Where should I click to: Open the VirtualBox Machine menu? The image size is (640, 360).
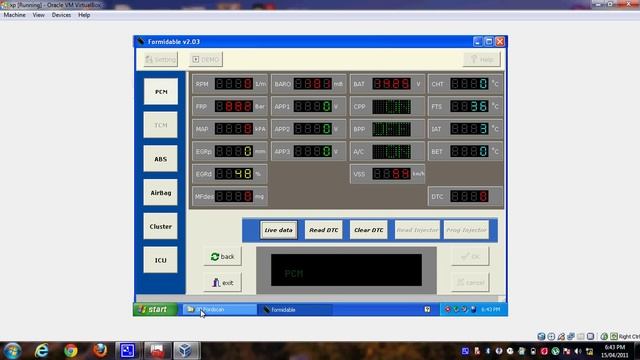(x=14, y=15)
